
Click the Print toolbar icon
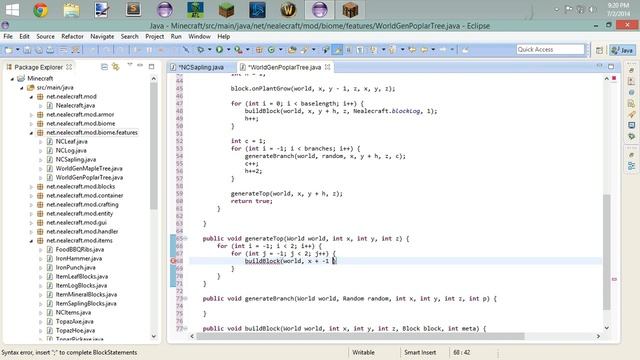click(x=50, y=50)
